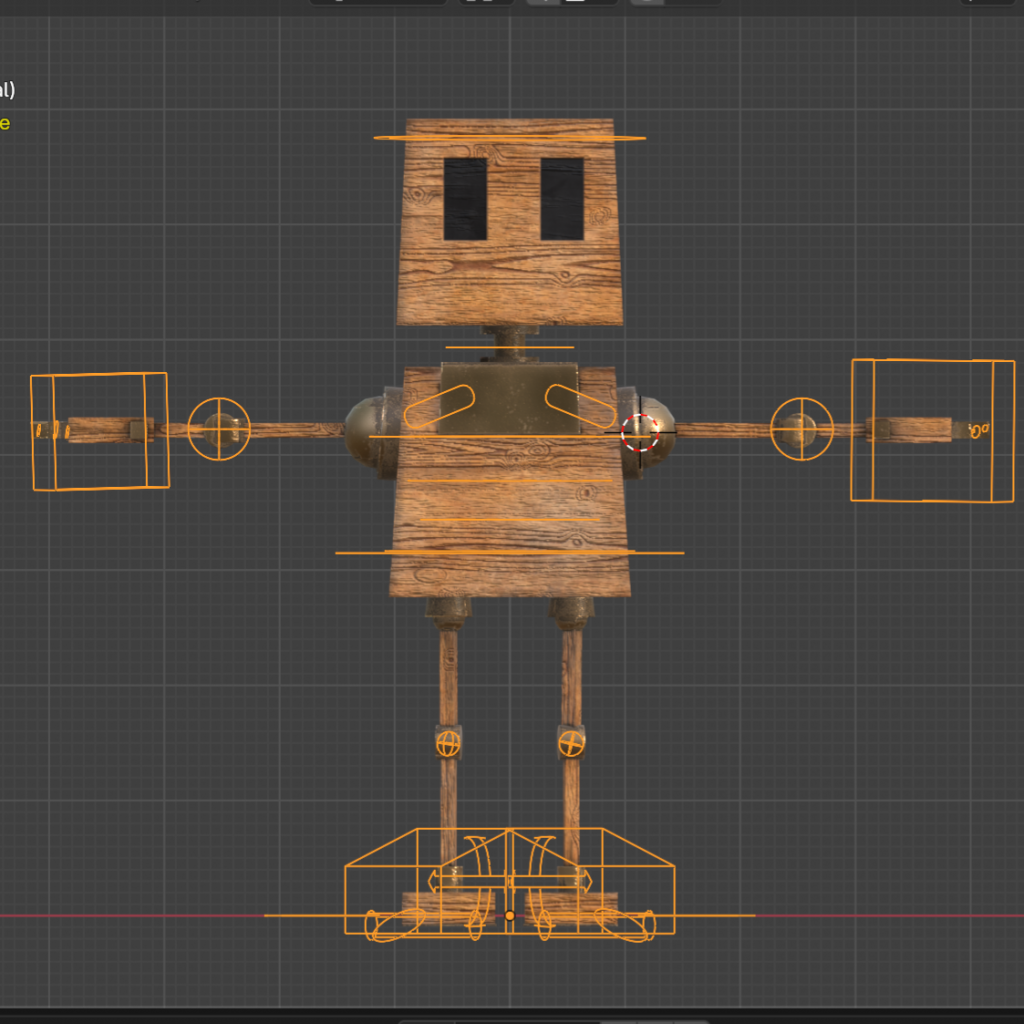Click the robot's right black eye

tap(562, 198)
